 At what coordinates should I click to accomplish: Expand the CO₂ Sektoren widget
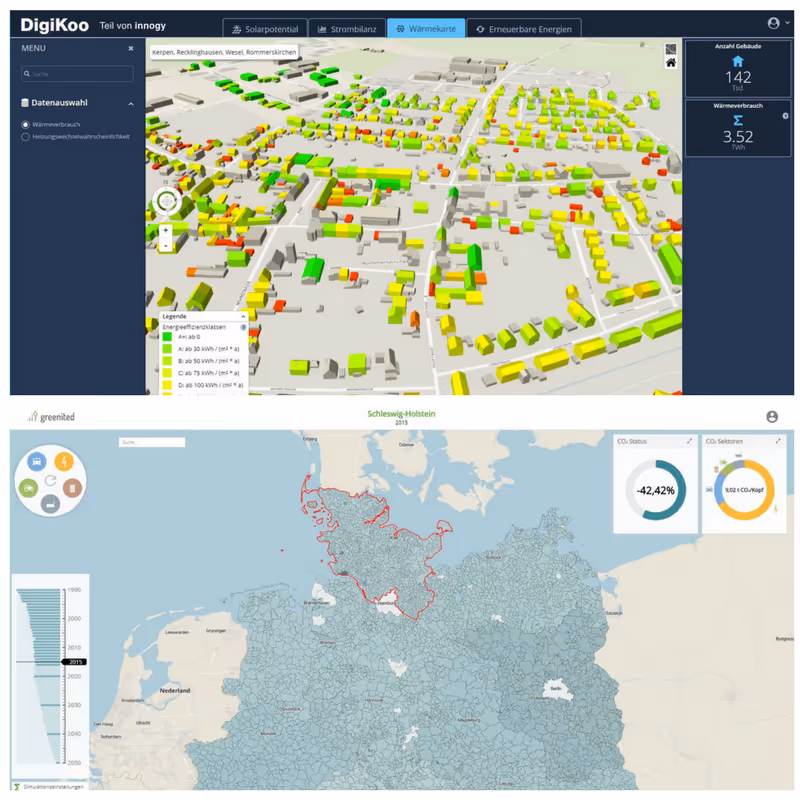778,441
